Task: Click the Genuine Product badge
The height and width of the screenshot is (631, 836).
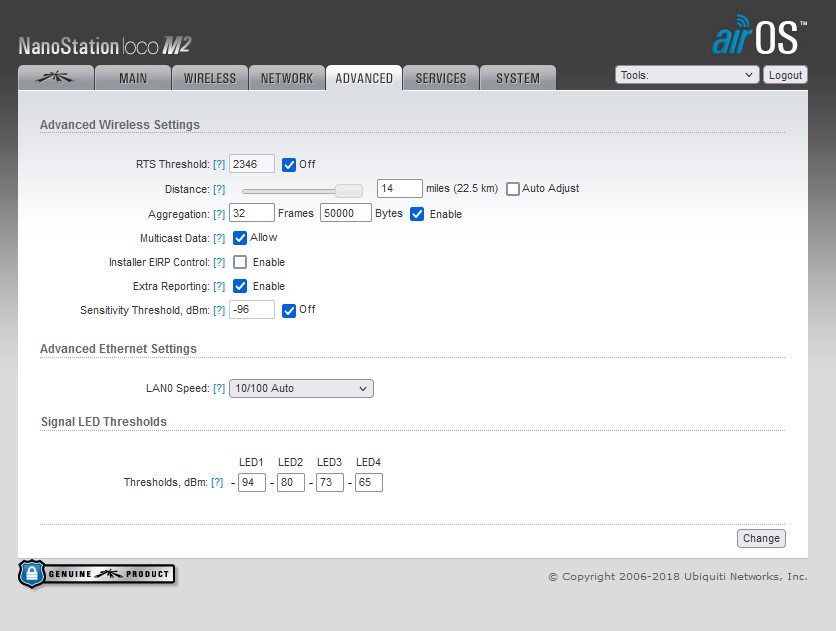Action: coord(97,574)
